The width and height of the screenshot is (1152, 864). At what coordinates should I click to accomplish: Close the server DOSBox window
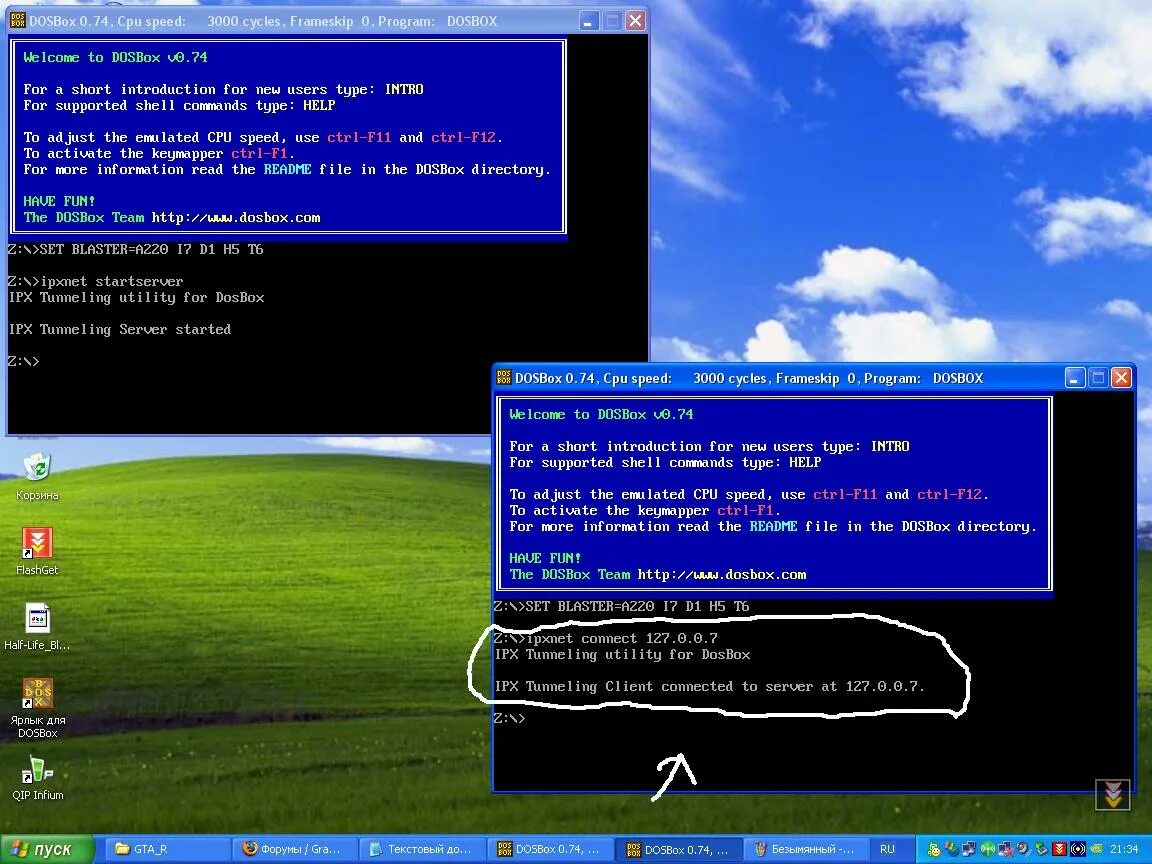[x=636, y=21]
